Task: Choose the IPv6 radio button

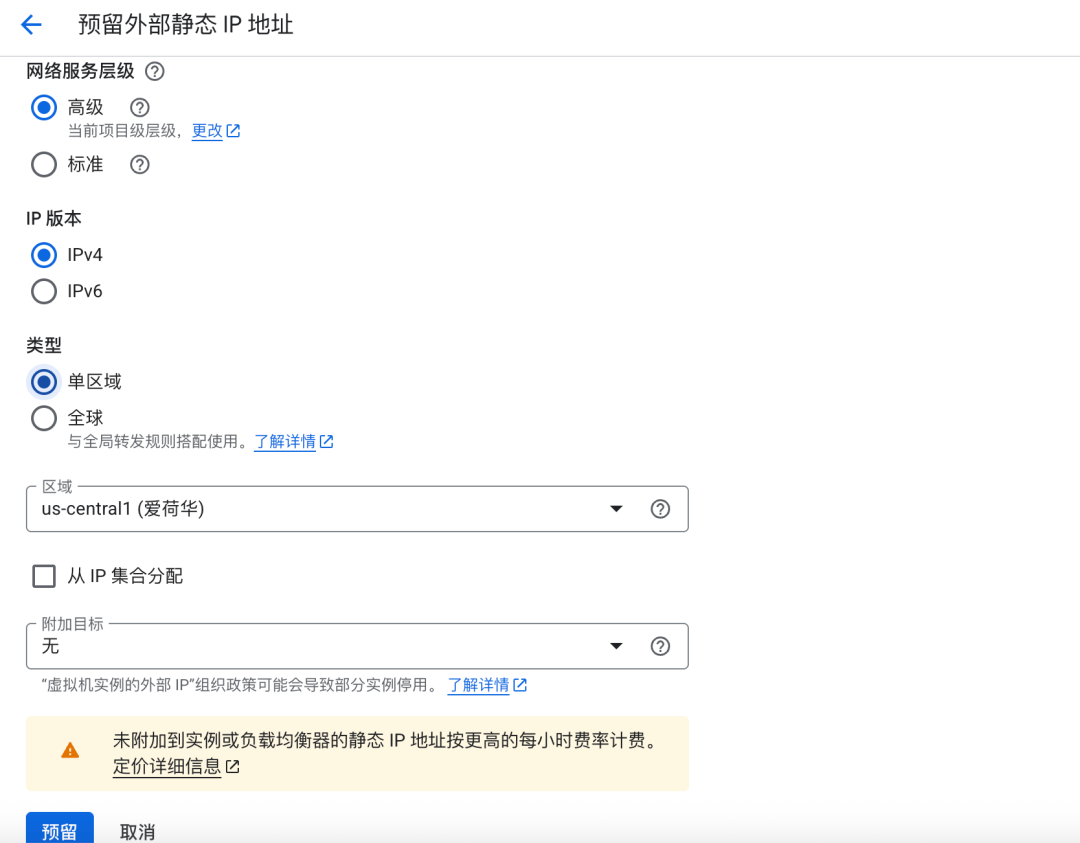Action: point(44,291)
